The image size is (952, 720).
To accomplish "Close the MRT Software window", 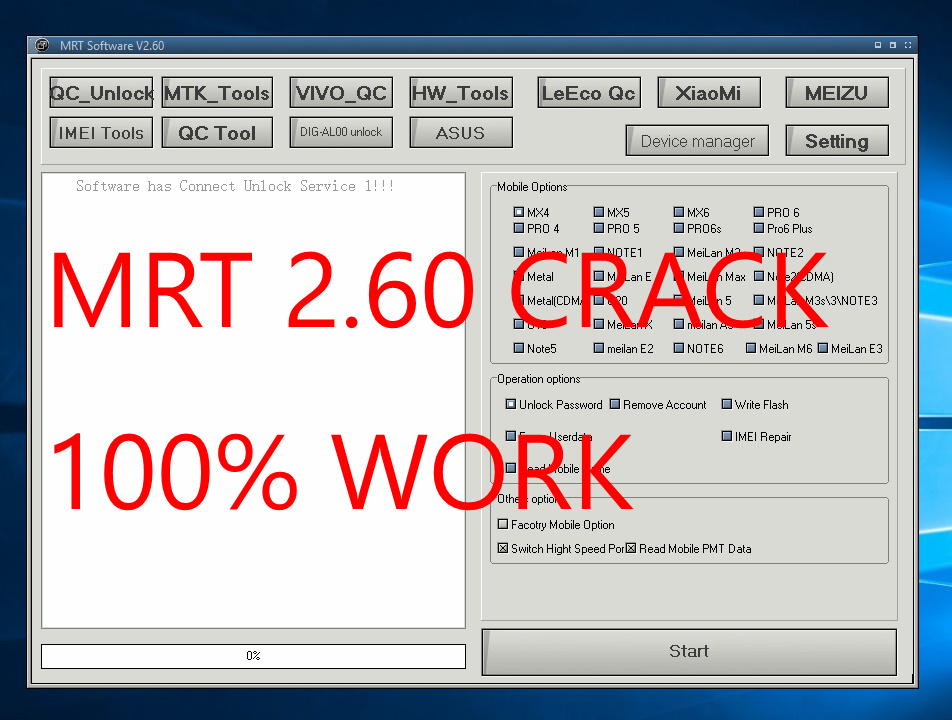I will [908, 45].
